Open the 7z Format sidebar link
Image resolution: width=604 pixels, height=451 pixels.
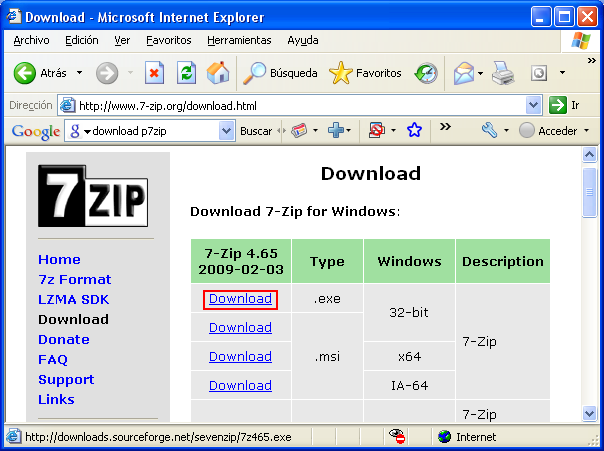(x=75, y=279)
